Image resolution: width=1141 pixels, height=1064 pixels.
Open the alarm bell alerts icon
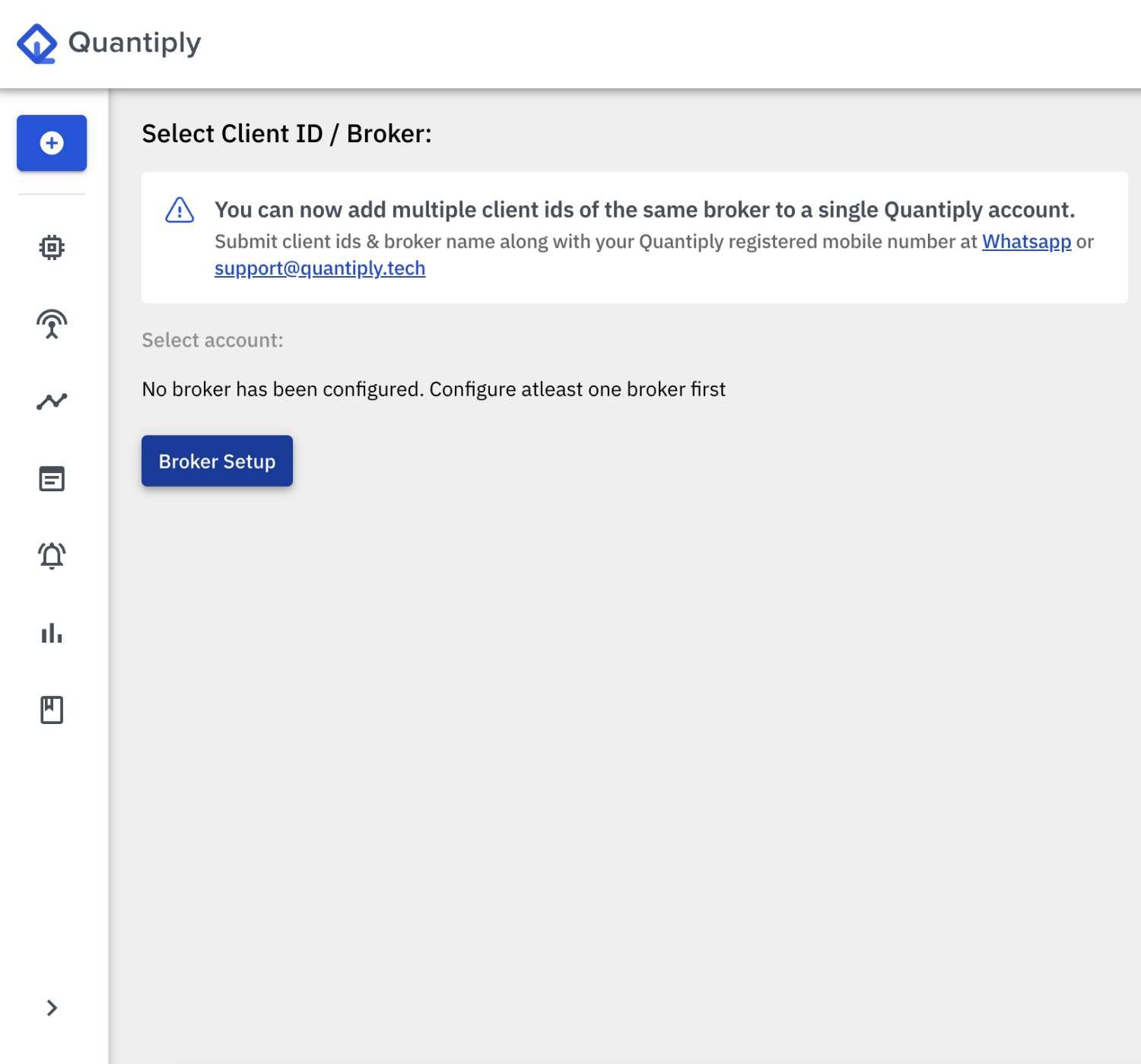(x=52, y=556)
